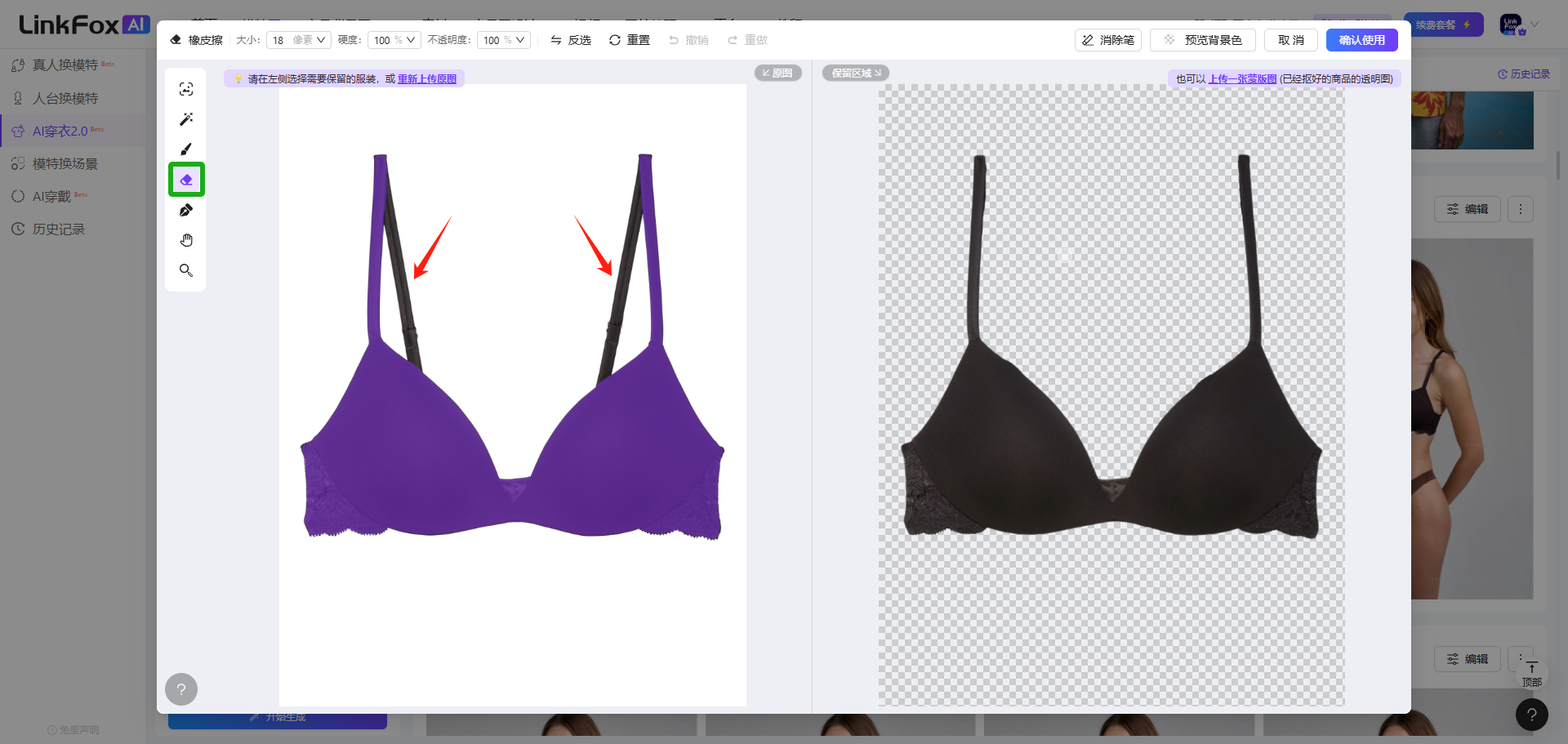
Task: Follow the 重新上传原图 link
Action: tap(427, 79)
